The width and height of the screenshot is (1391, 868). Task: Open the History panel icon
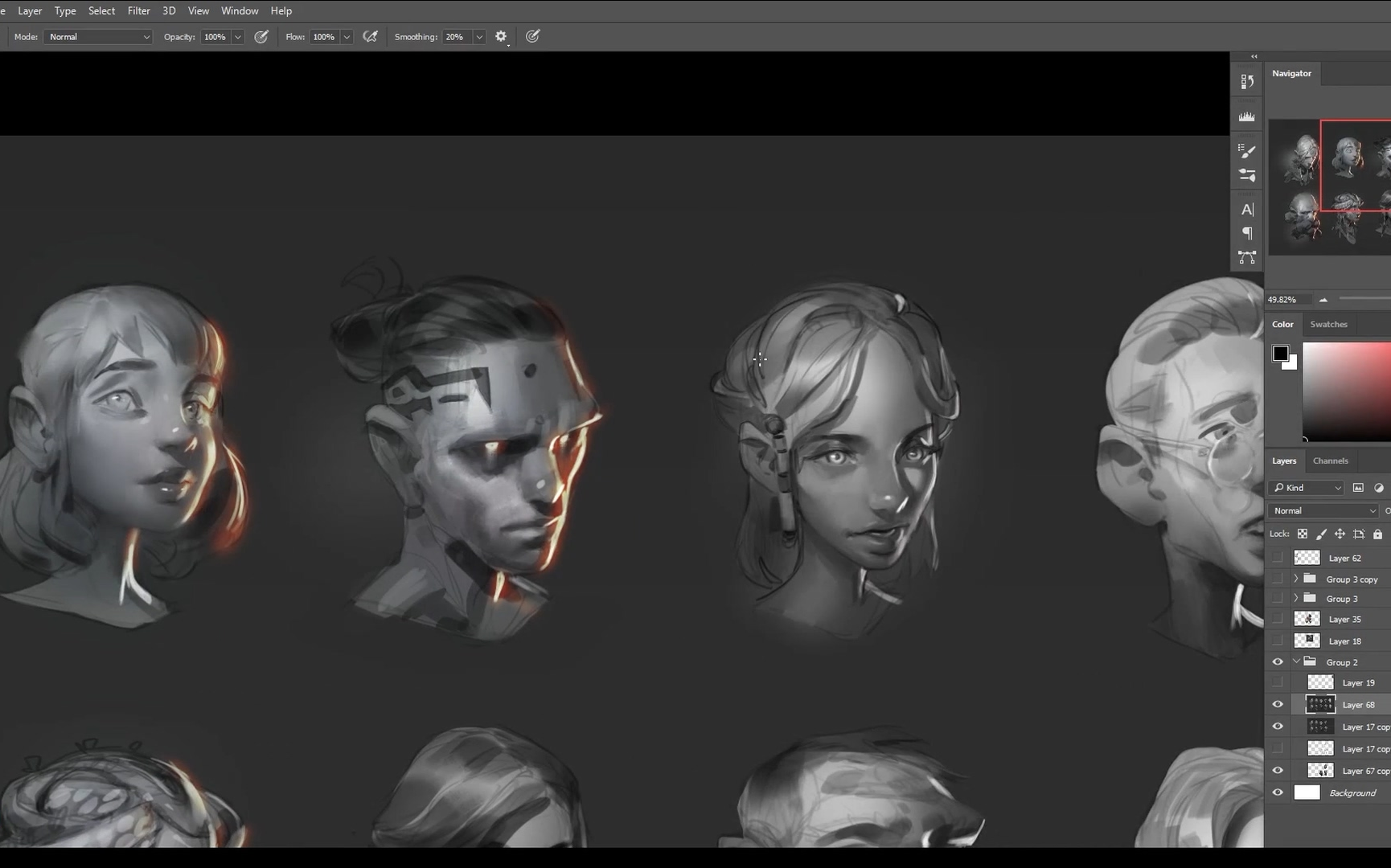click(x=1247, y=82)
